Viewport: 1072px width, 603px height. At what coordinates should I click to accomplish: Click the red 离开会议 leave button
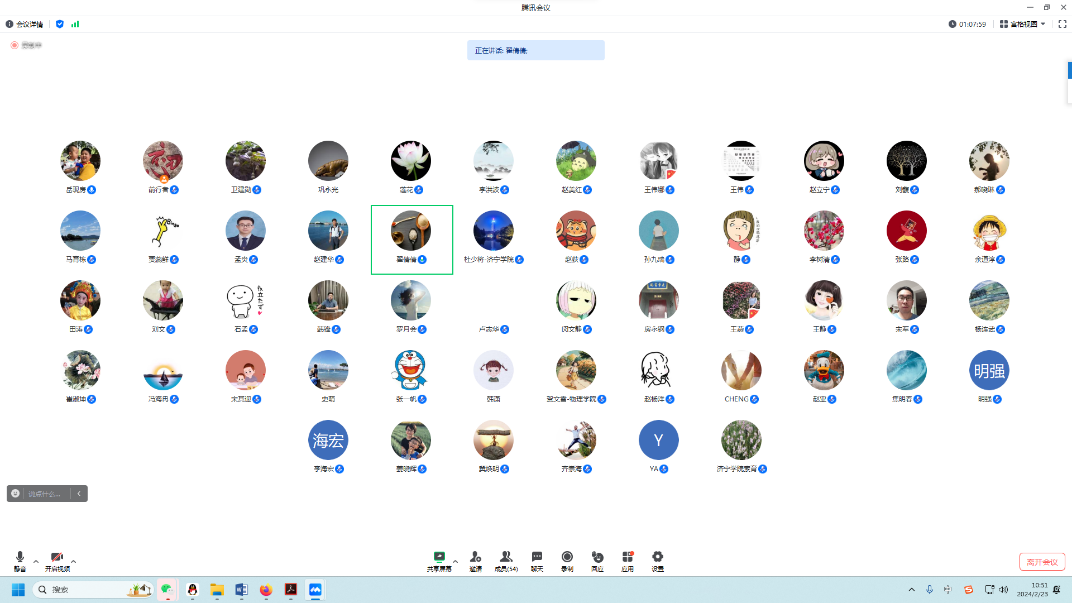[1042, 562]
